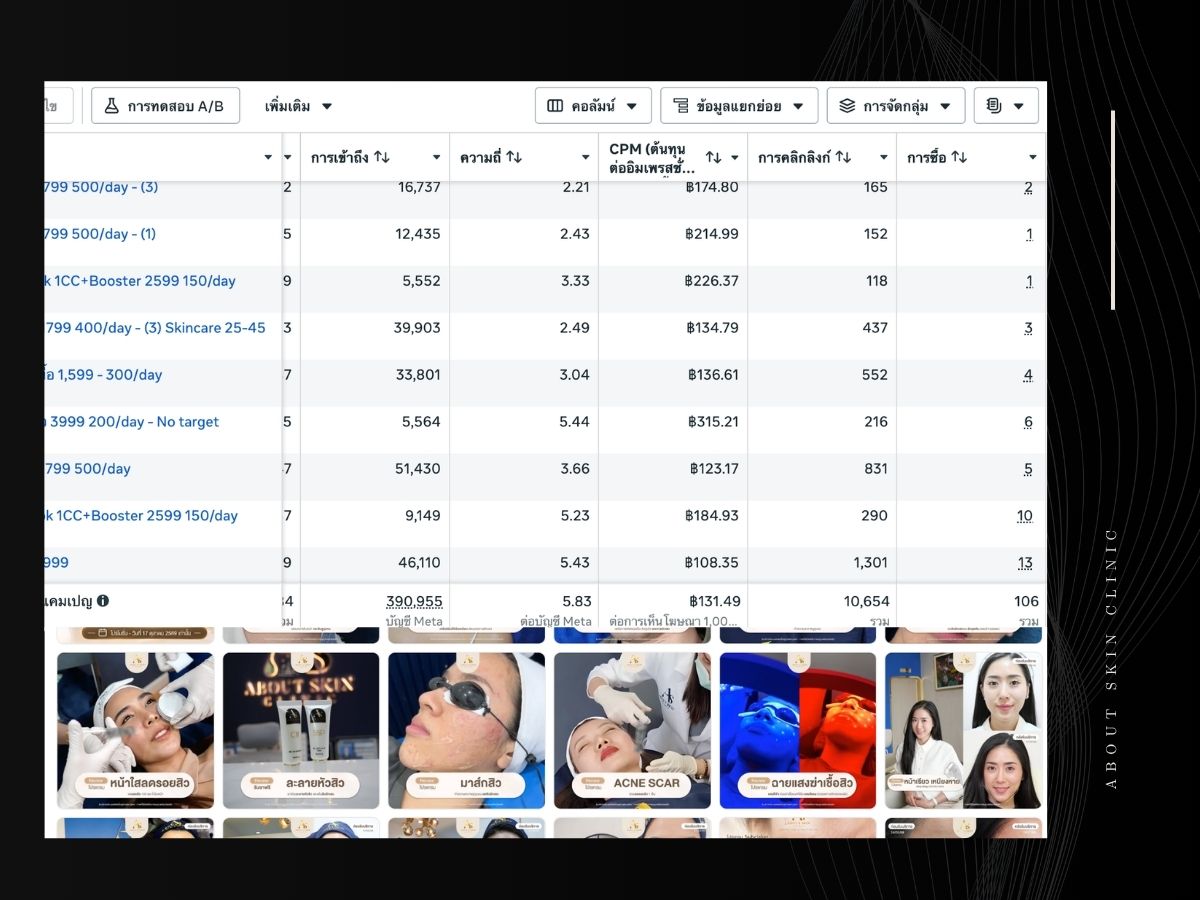Select reach value 16,737

419,187
